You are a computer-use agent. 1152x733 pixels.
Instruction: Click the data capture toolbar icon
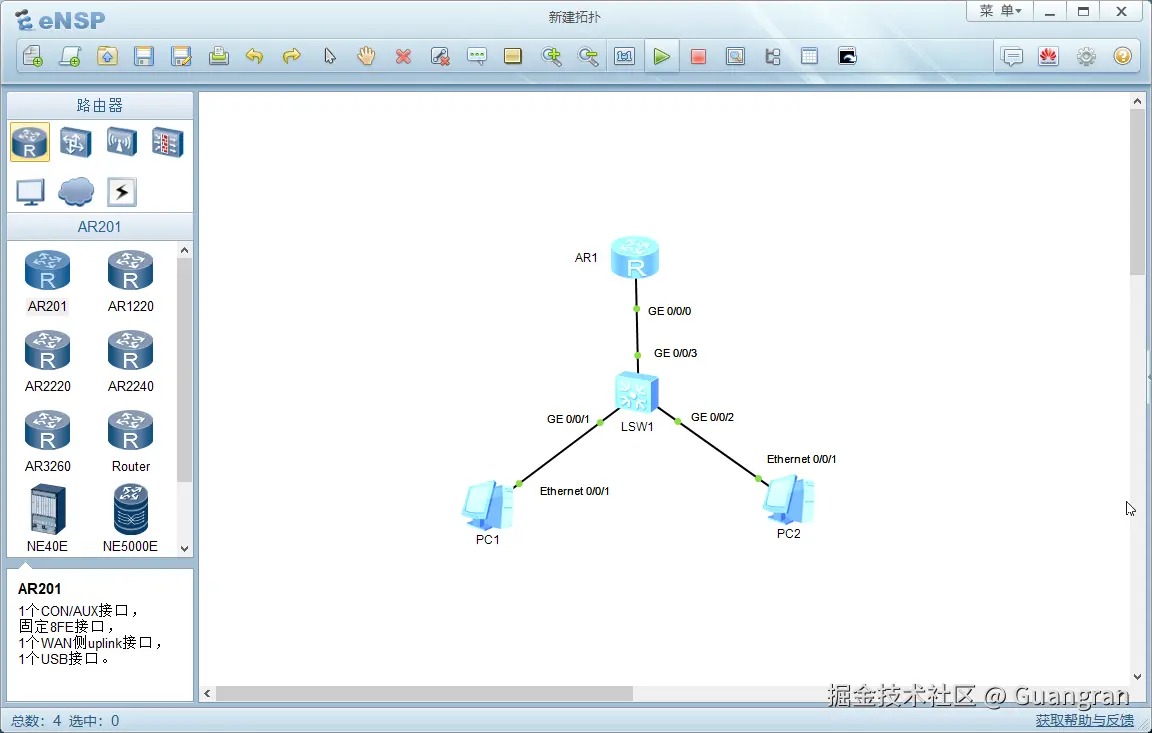[x=735, y=57]
